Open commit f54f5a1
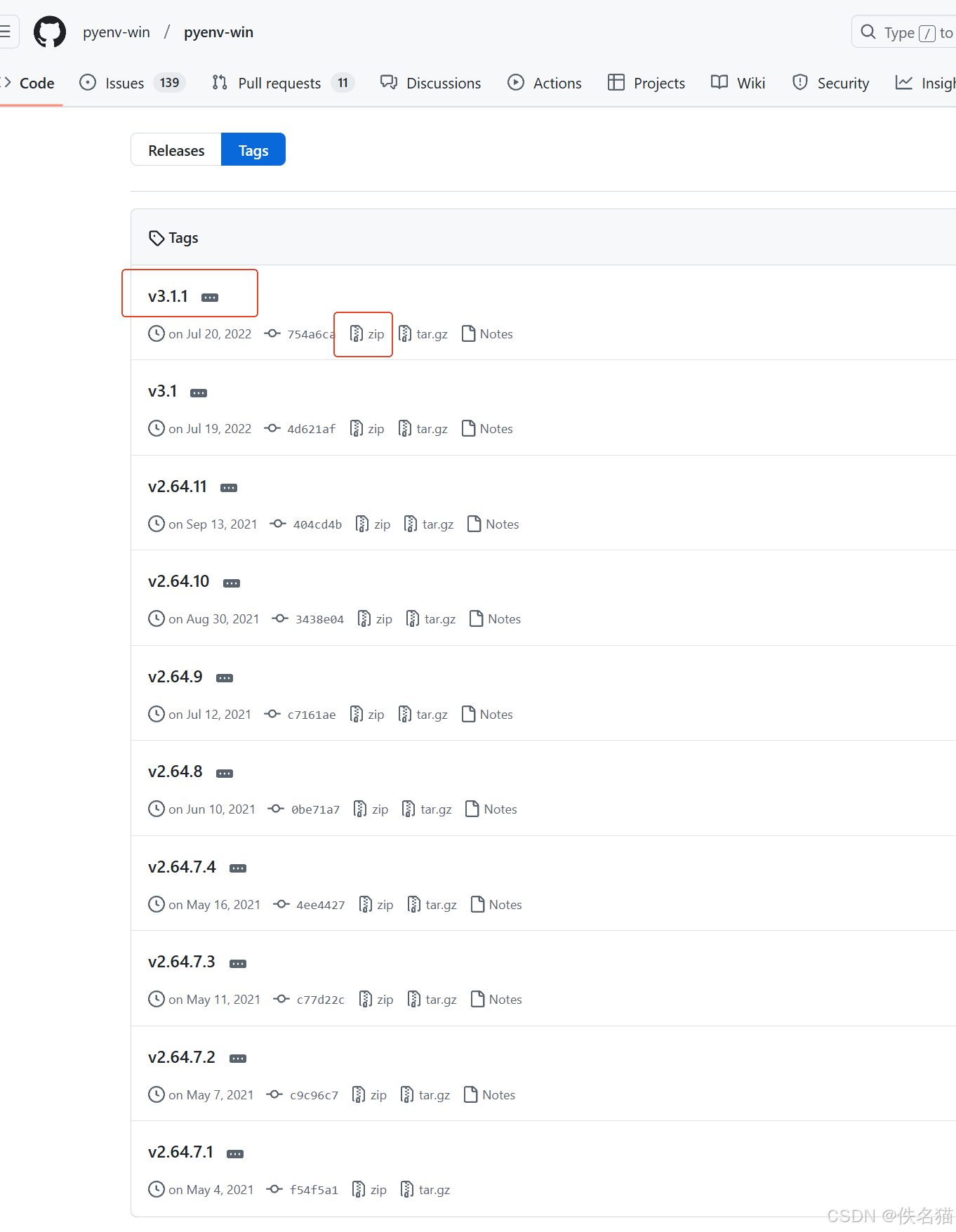Screen dimensions: 956x1232 point(303,1190)
